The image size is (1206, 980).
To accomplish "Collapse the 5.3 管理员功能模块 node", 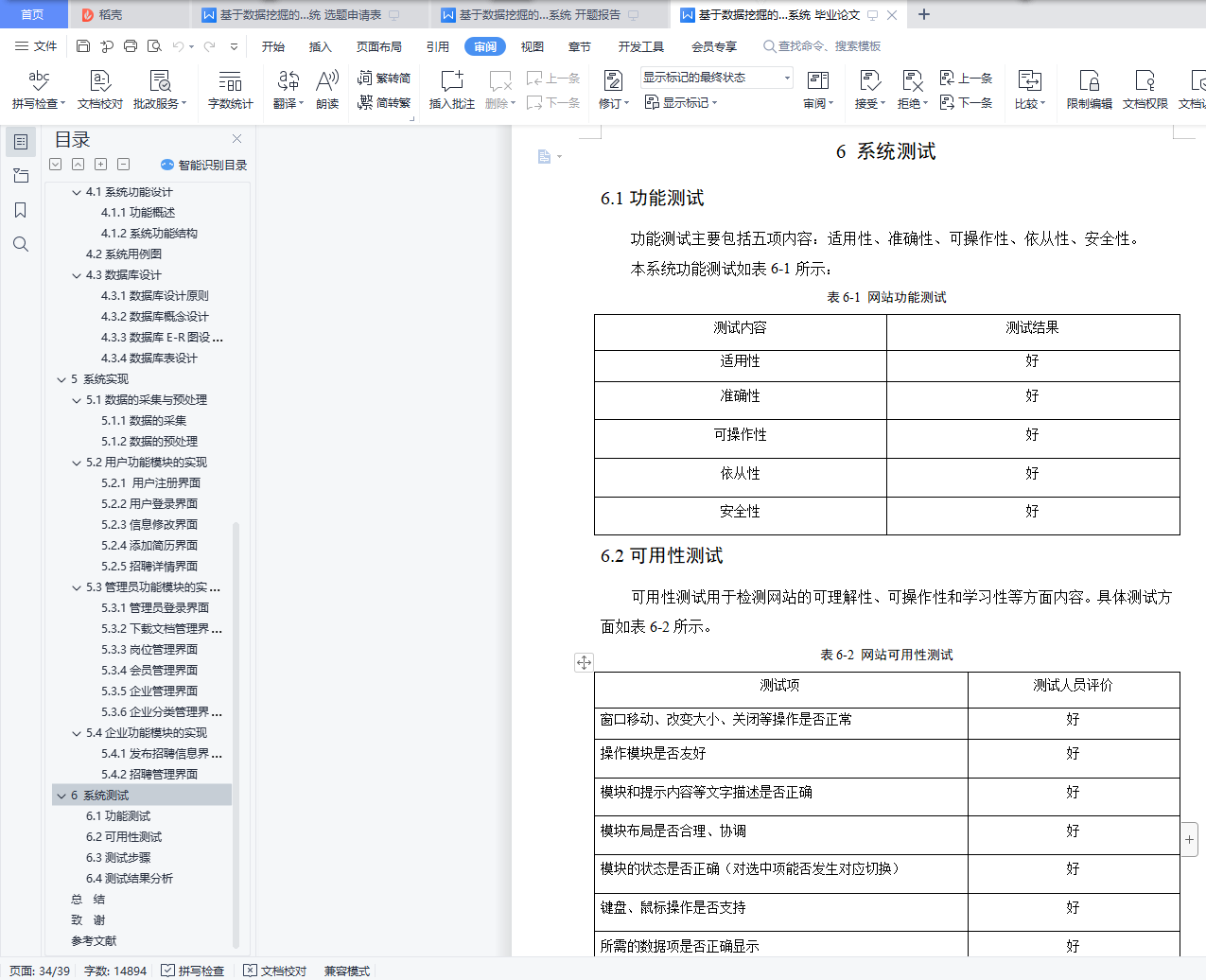I will [77, 587].
